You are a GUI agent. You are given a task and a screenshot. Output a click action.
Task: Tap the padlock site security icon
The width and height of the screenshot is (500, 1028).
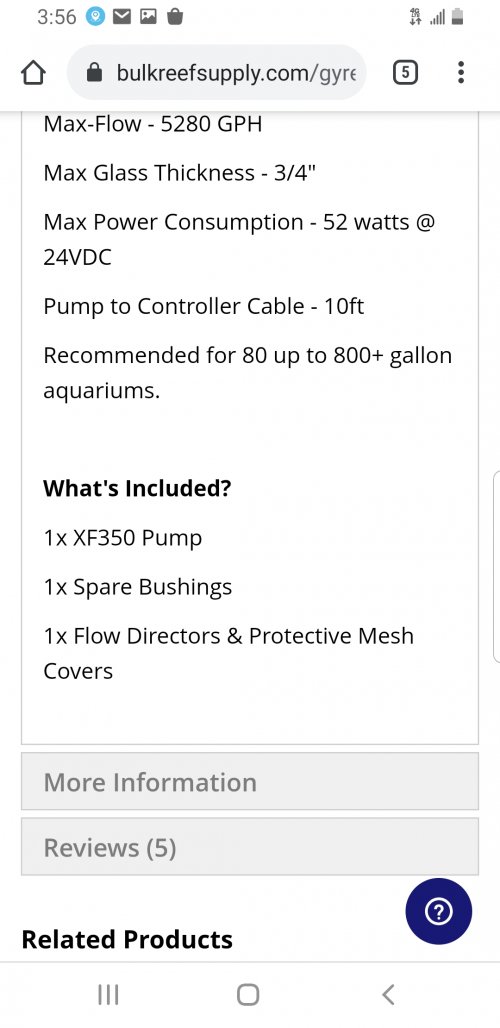click(x=94, y=73)
